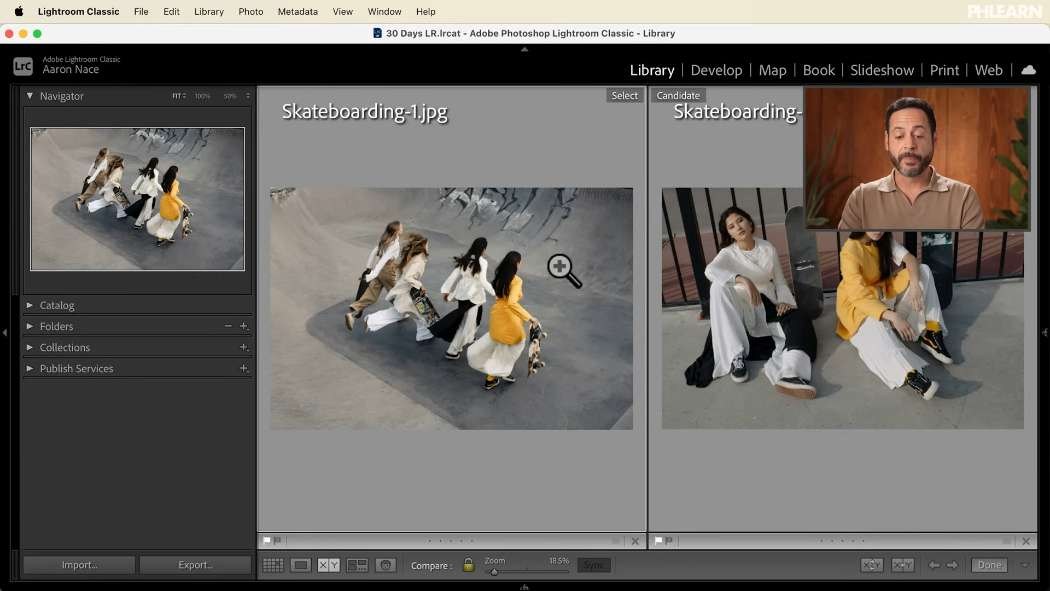Screen dimensions: 1050x591
Task: Flag the Candidate photo as pick
Action: [x=658, y=540]
